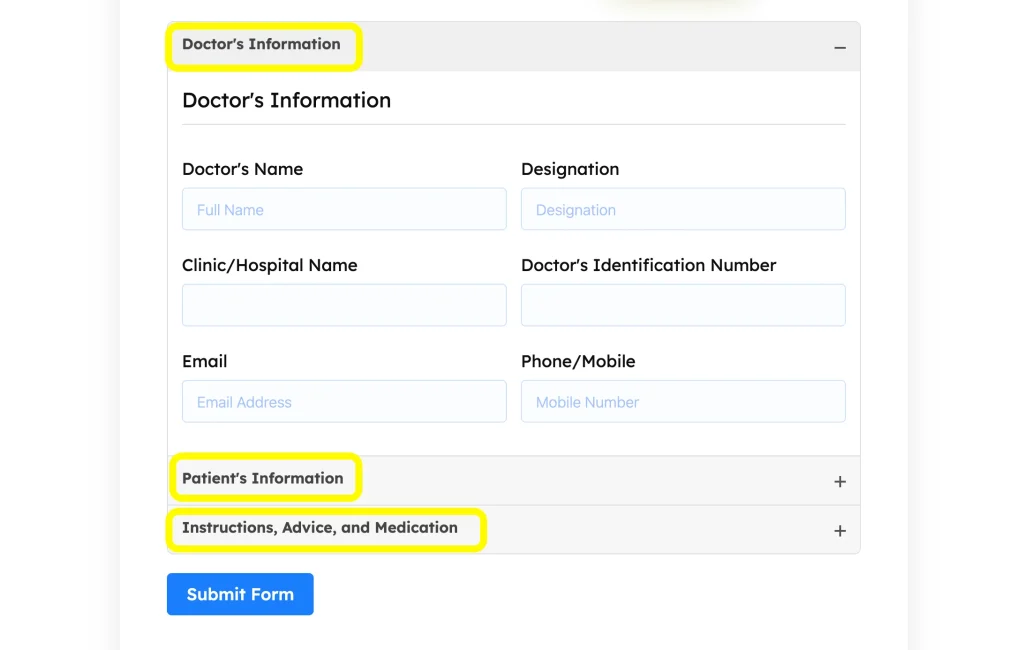Open the Patient's Information accordion section
The width and height of the screenshot is (1024, 650).
coord(262,478)
